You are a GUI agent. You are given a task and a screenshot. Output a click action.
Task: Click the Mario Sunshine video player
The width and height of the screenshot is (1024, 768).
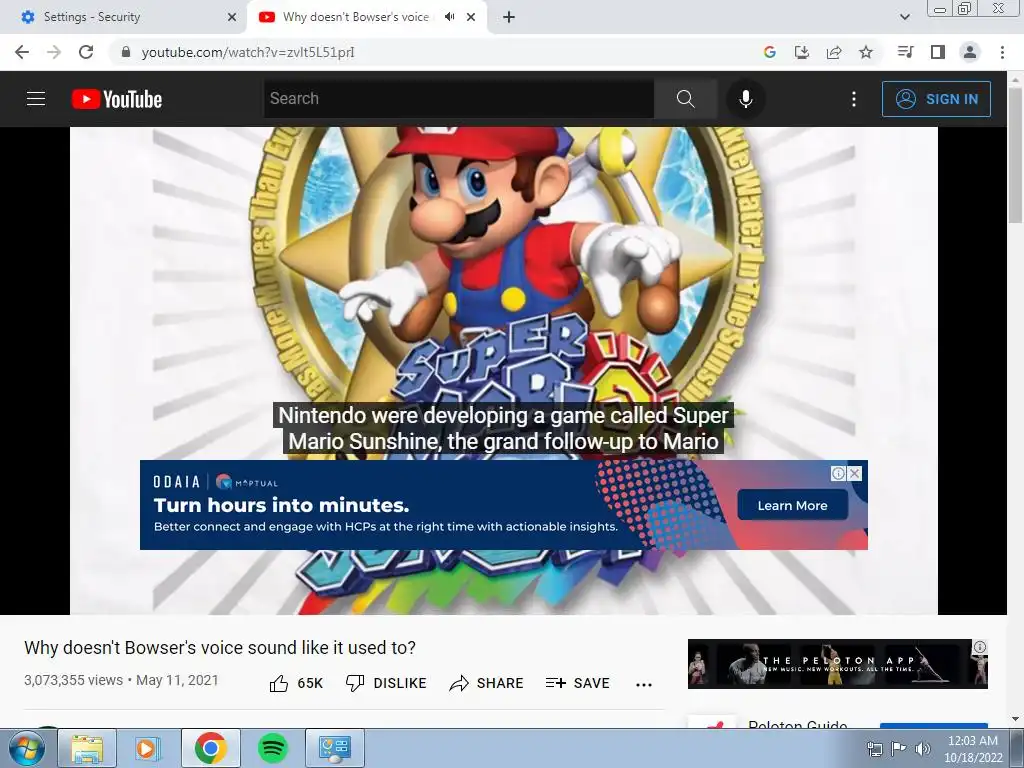504,370
